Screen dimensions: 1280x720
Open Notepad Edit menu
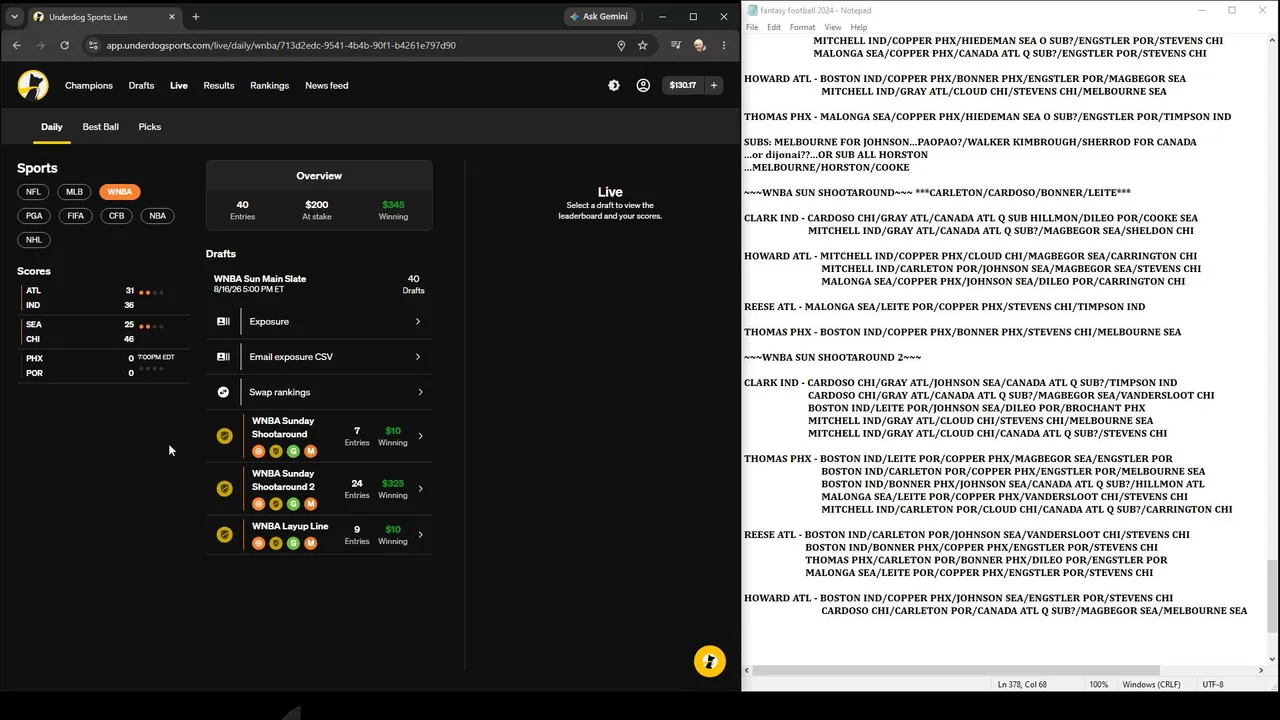(x=774, y=27)
